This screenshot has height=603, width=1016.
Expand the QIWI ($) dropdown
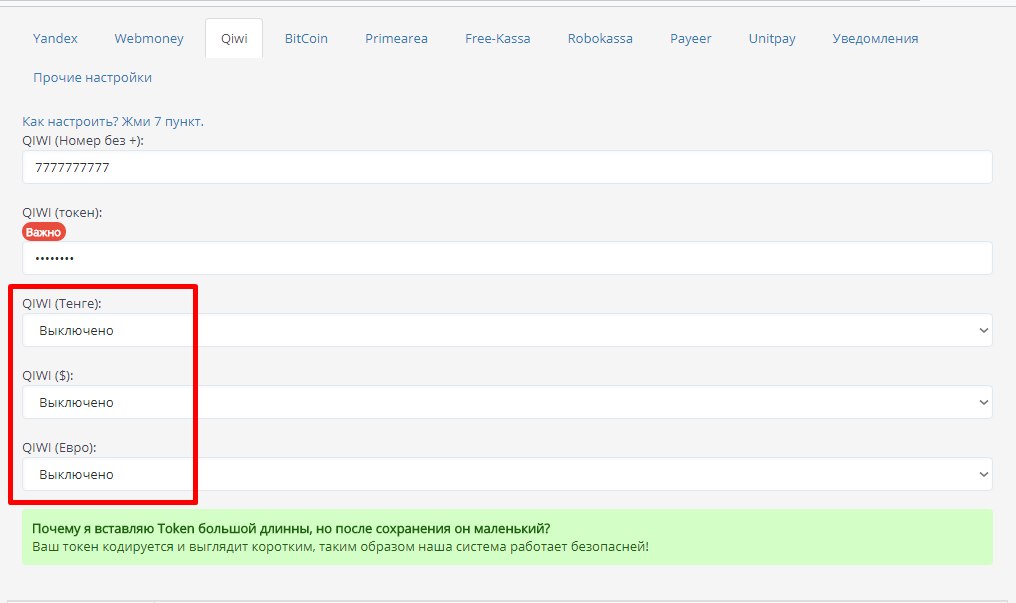pos(507,402)
